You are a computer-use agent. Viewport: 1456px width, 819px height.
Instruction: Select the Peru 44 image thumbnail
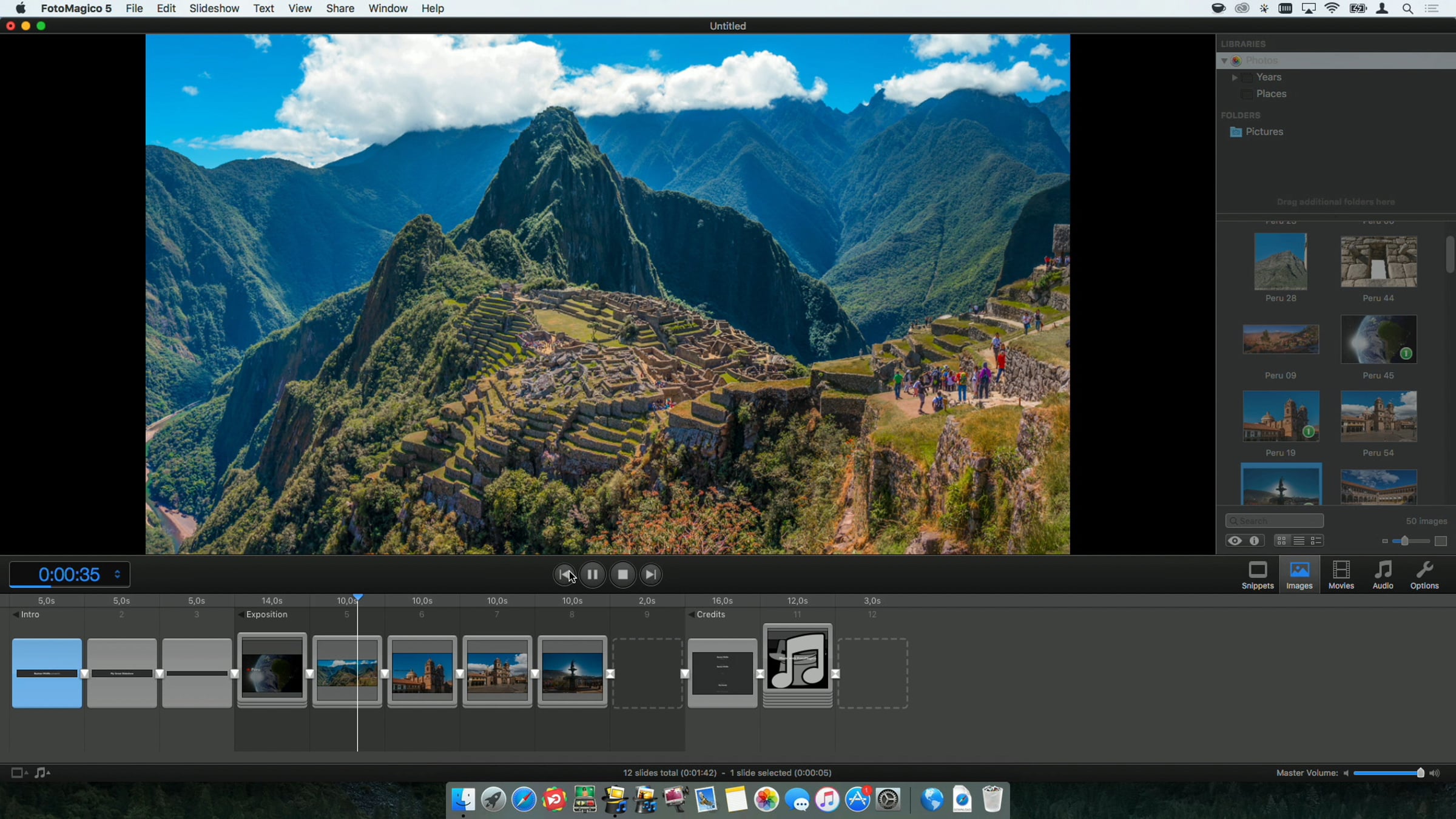pos(1378,262)
